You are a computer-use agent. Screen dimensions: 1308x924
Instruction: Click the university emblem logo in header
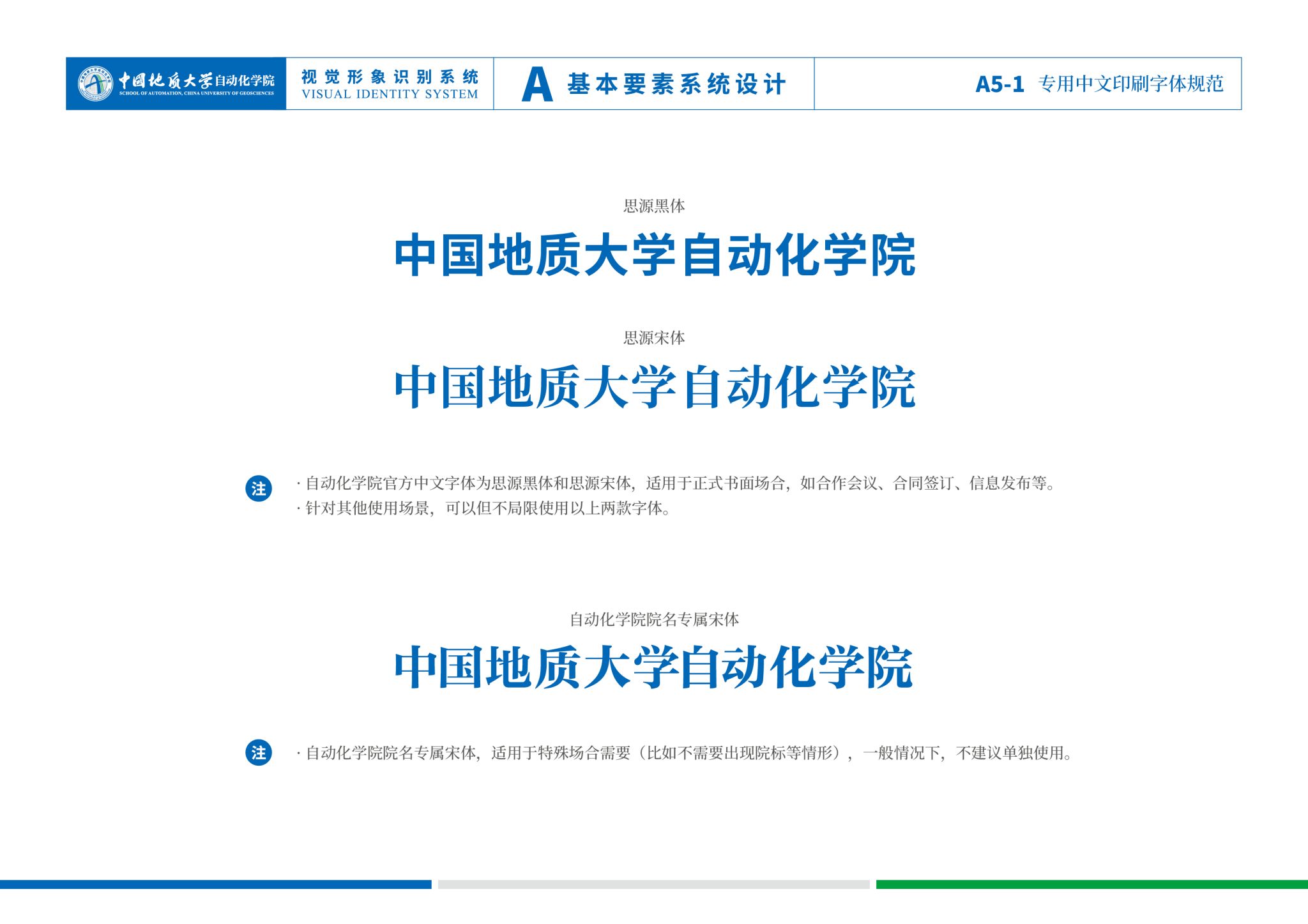pyautogui.click(x=96, y=84)
